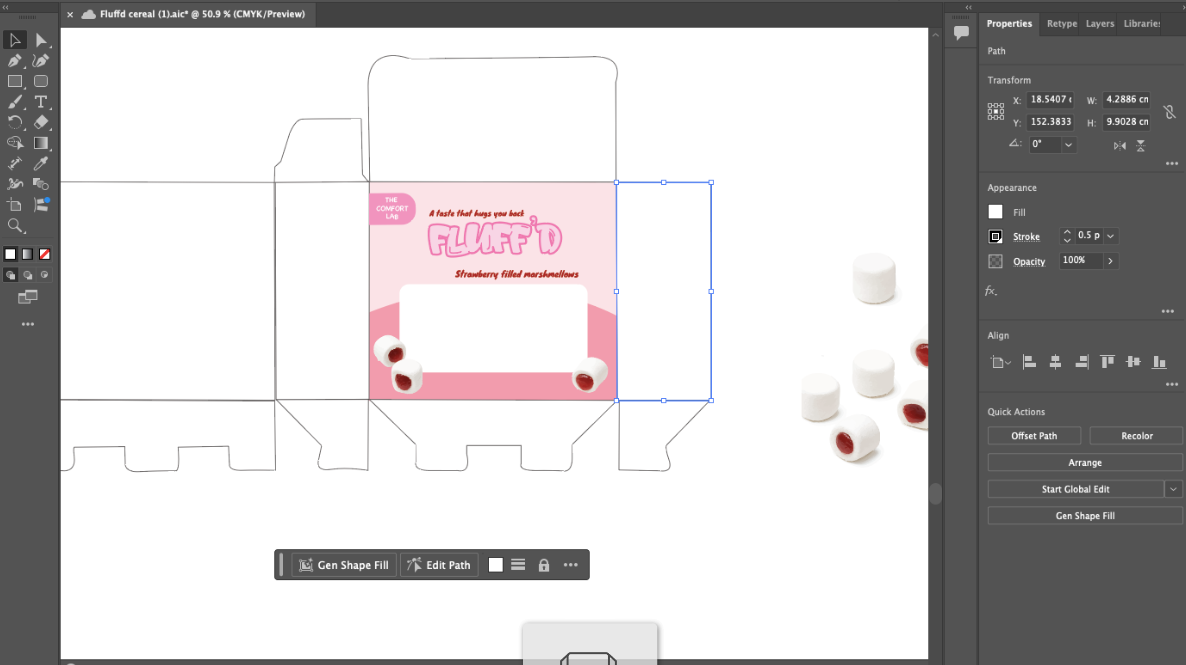Image resolution: width=1186 pixels, height=665 pixels.
Task: Lock object from contextual task bar
Action: tap(544, 565)
